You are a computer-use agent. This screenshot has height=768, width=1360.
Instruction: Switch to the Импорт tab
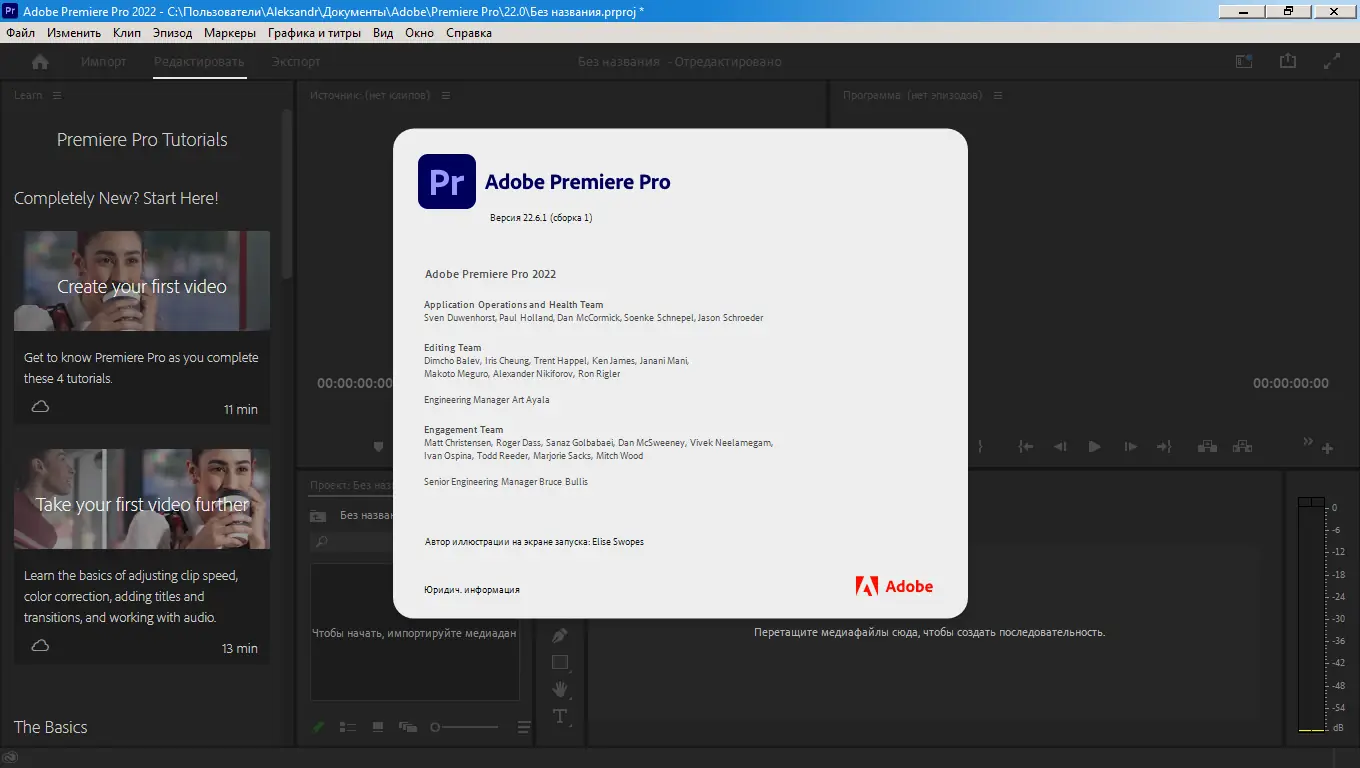pyautogui.click(x=104, y=62)
